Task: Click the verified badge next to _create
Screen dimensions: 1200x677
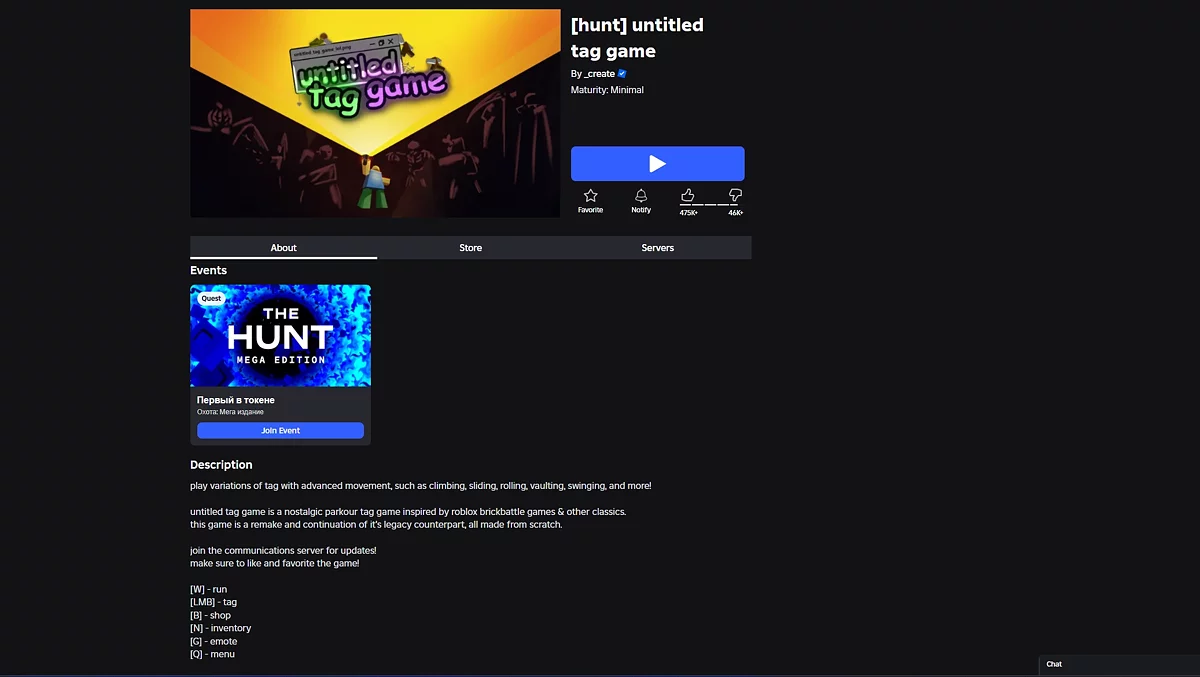Action: pyautogui.click(x=622, y=73)
